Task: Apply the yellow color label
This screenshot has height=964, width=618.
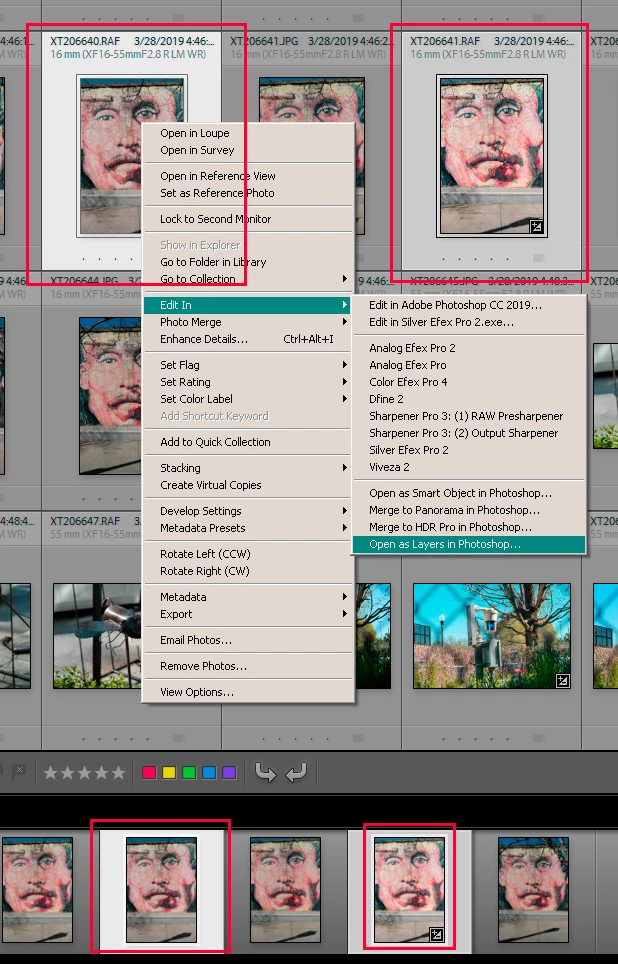Action: [x=169, y=772]
